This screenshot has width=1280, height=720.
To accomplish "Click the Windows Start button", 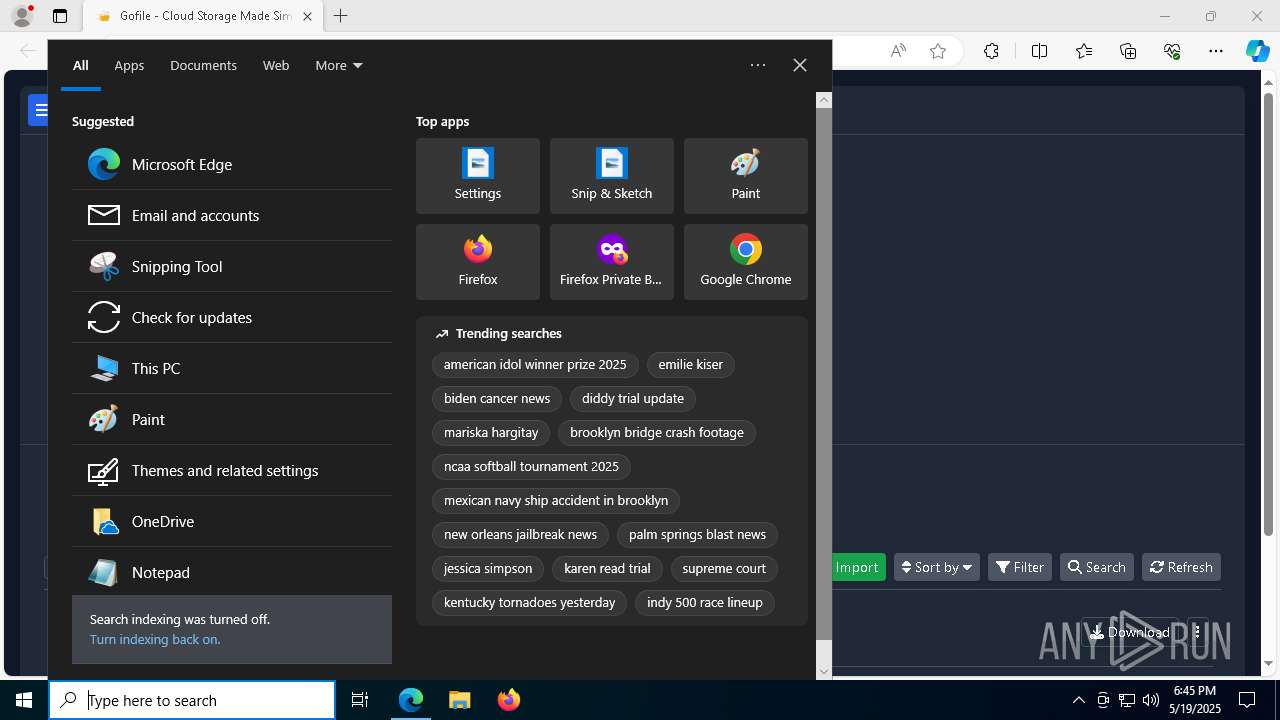I will point(24,700).
